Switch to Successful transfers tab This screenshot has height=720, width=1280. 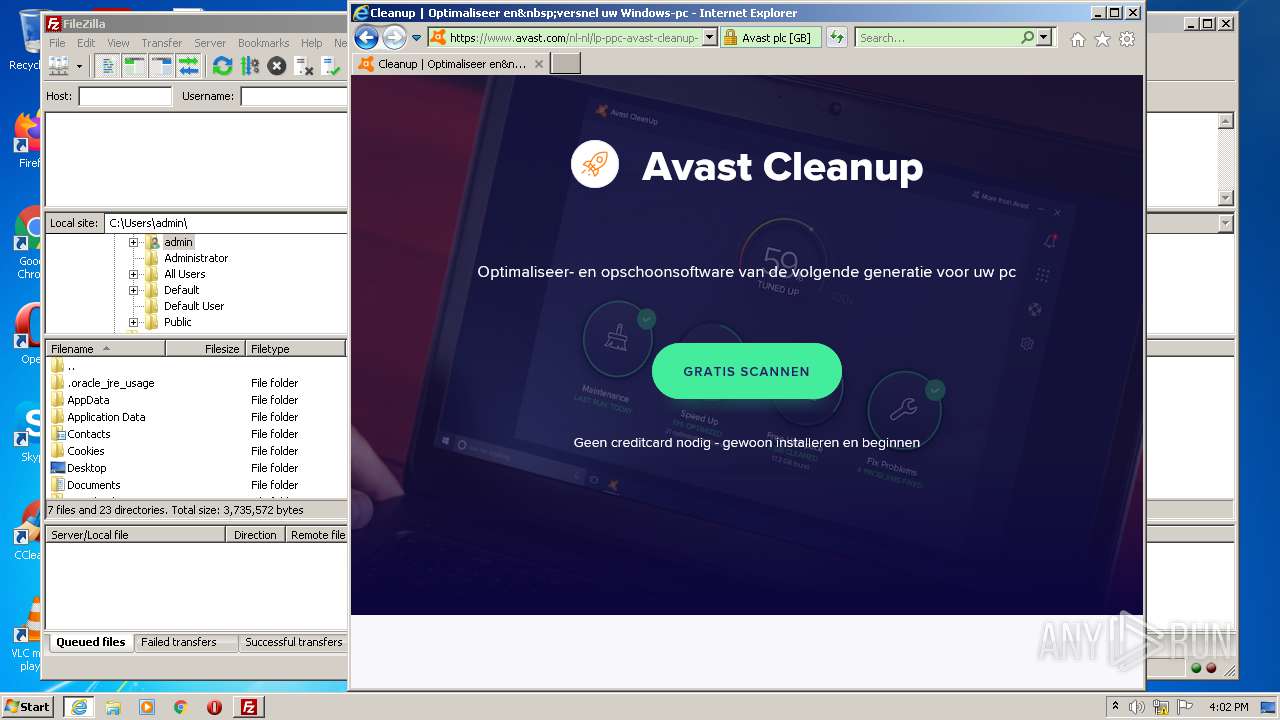[x=293, y=642]
